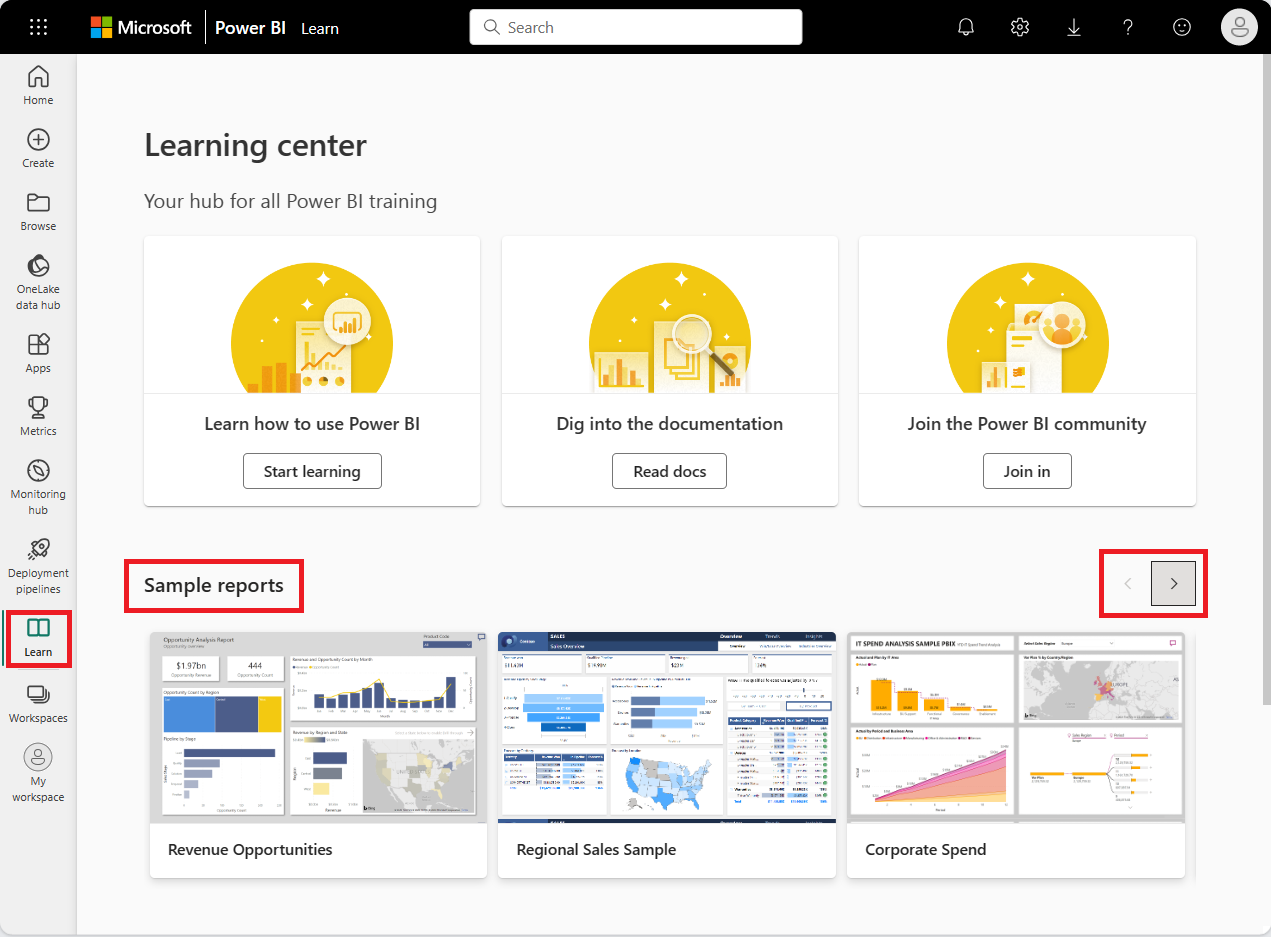Click Learn label in header
Screen dimensions: 1271x937
click(x=320, y=28)
